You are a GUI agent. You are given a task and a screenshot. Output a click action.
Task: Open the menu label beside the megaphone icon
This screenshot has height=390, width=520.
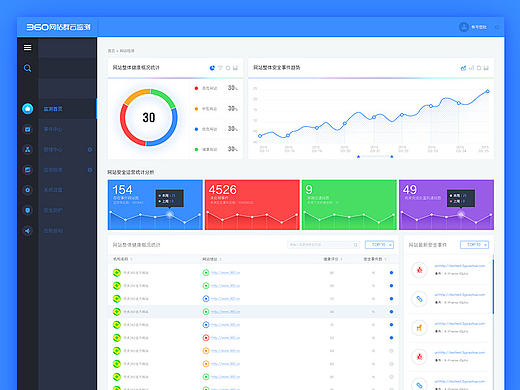[53, 231]
